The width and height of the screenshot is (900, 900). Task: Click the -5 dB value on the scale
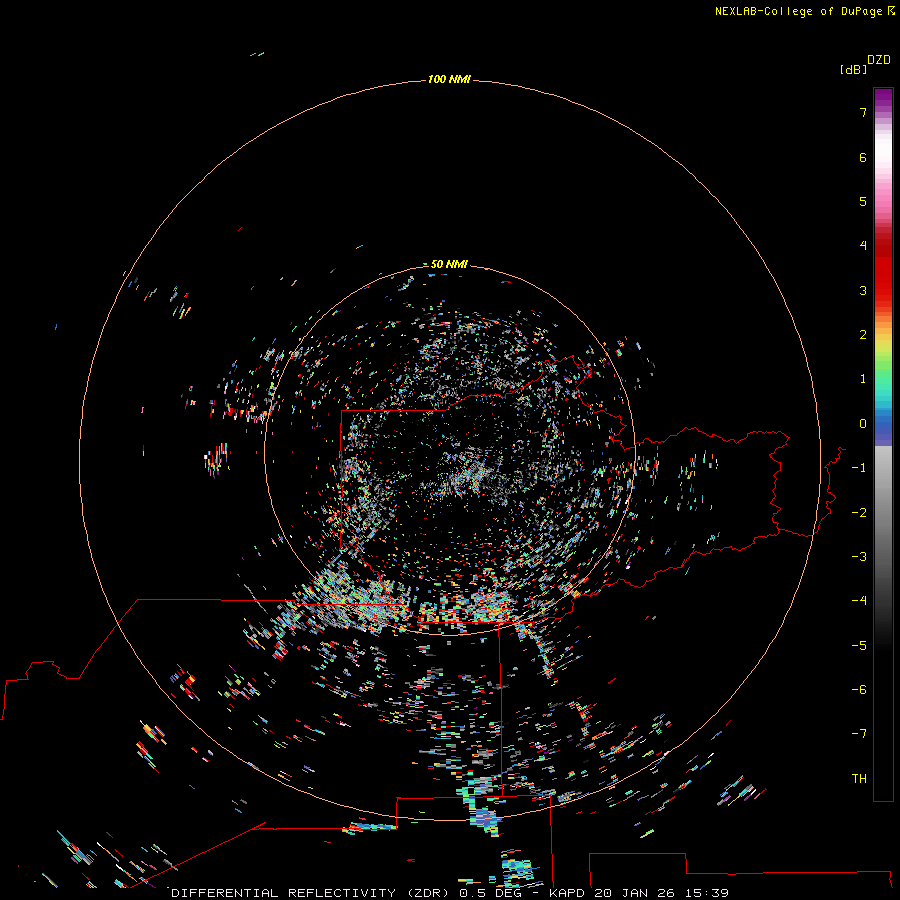pyautogui.click(x=859, y=646)
